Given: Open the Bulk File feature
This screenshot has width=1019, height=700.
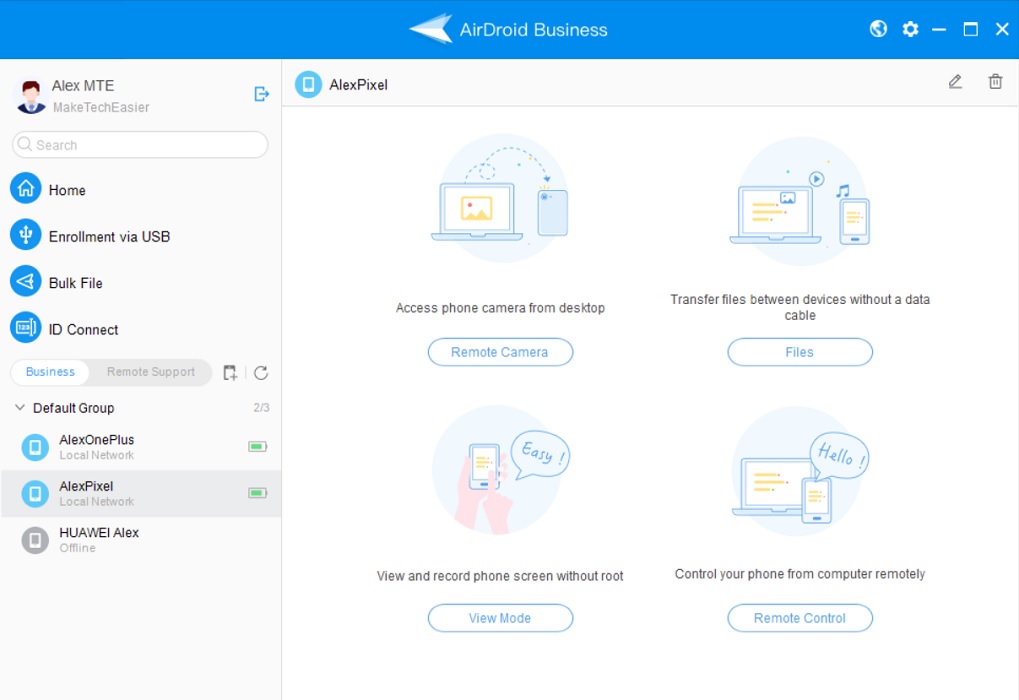Looking at the screenshot, I should tap(75, 282).
